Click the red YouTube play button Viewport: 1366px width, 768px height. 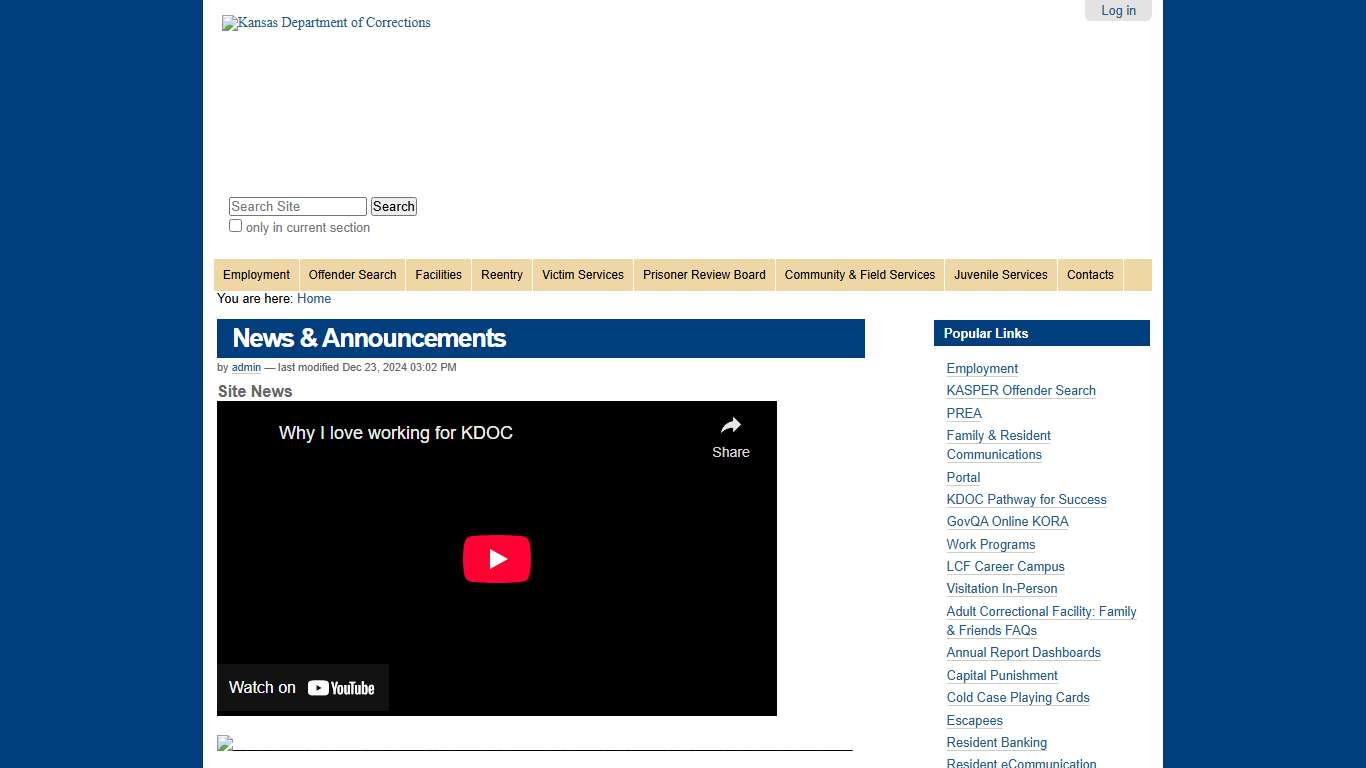[x=496, y=559]
